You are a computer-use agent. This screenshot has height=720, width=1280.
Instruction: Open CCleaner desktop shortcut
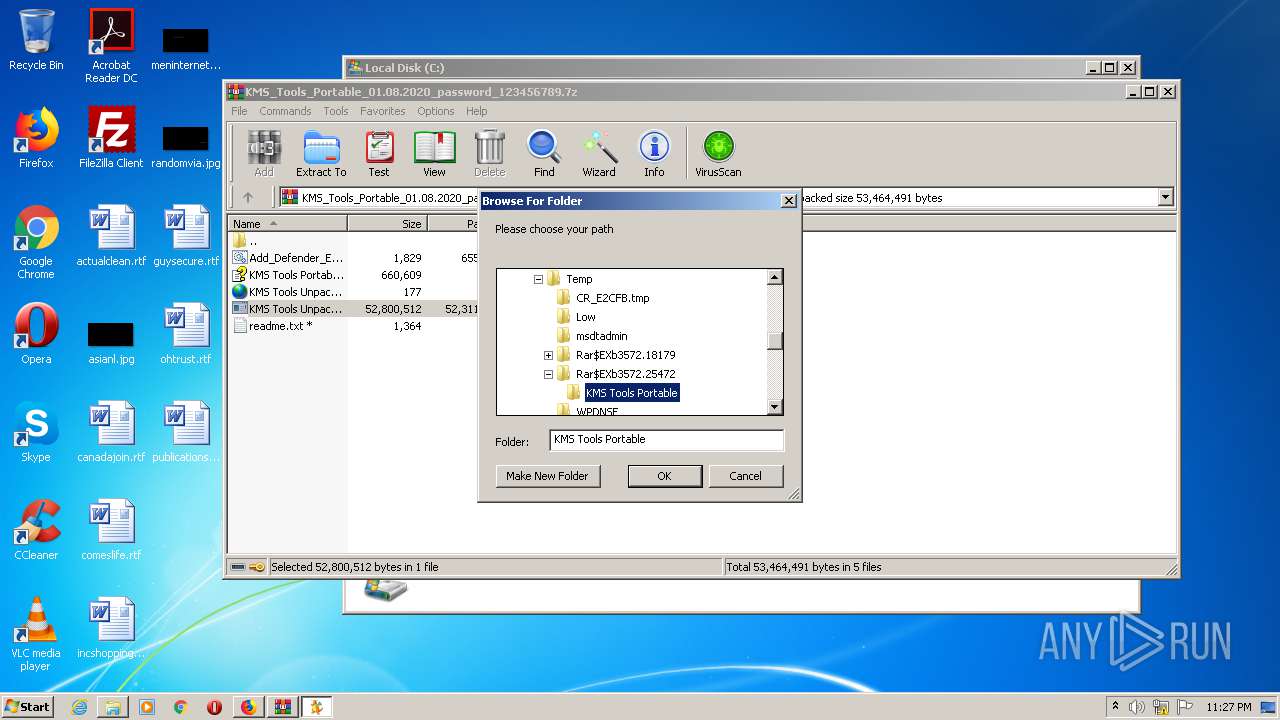tap(36, 530)
